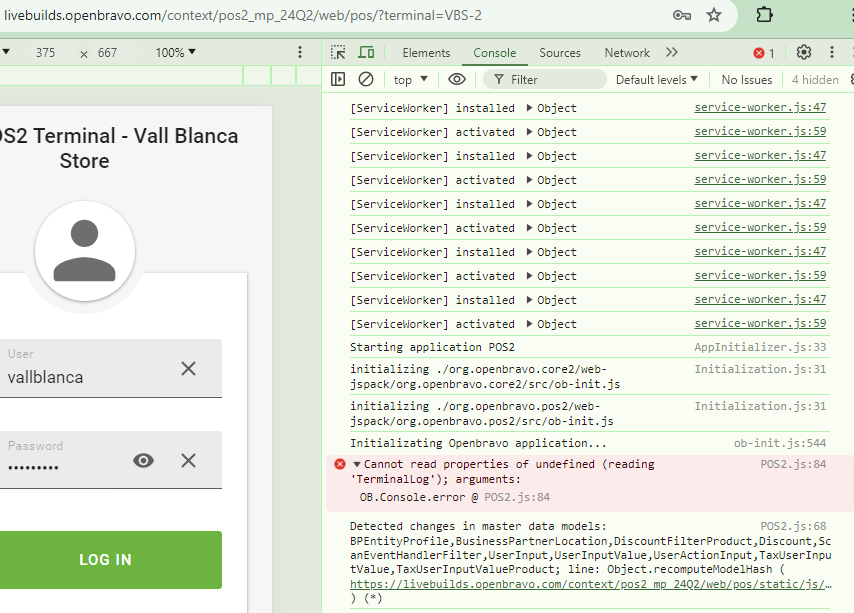
Task: Open device toolbar more options menu
Action: point(300,52)
